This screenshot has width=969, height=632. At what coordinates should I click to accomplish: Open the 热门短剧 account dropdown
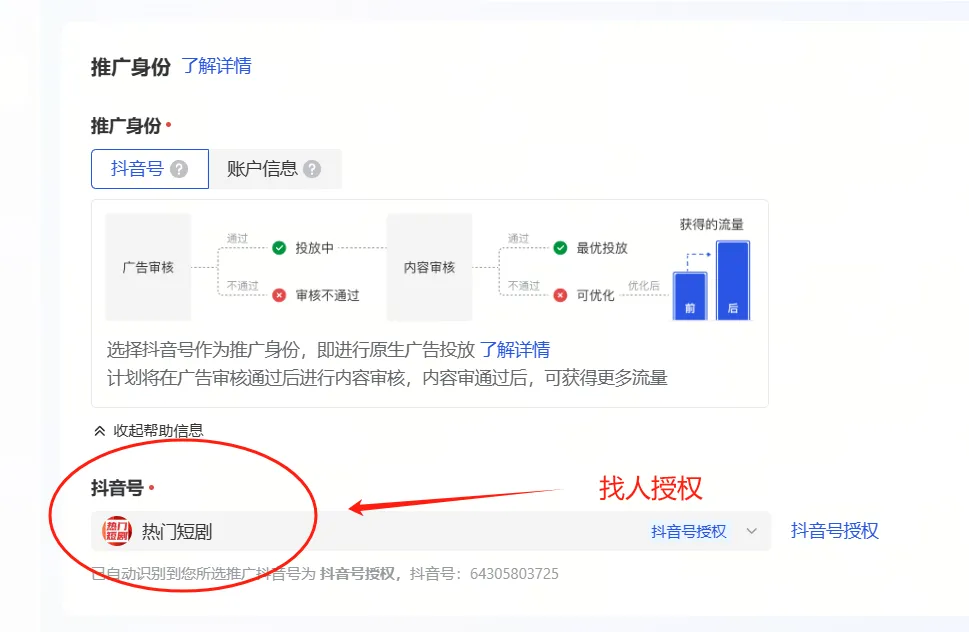tap(431, 531)
